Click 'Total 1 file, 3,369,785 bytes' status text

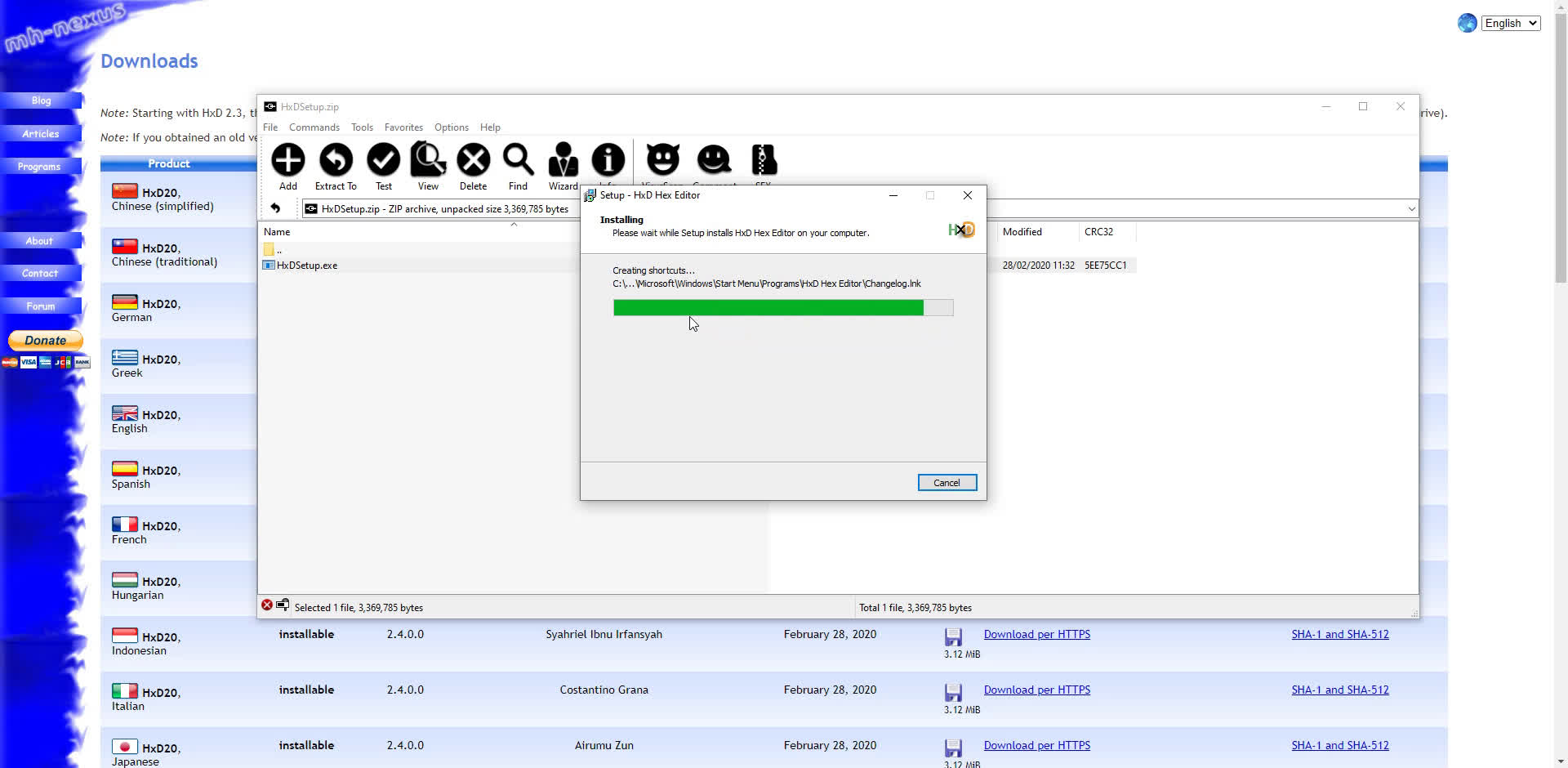pyautogui.click(x=915, y=608)
